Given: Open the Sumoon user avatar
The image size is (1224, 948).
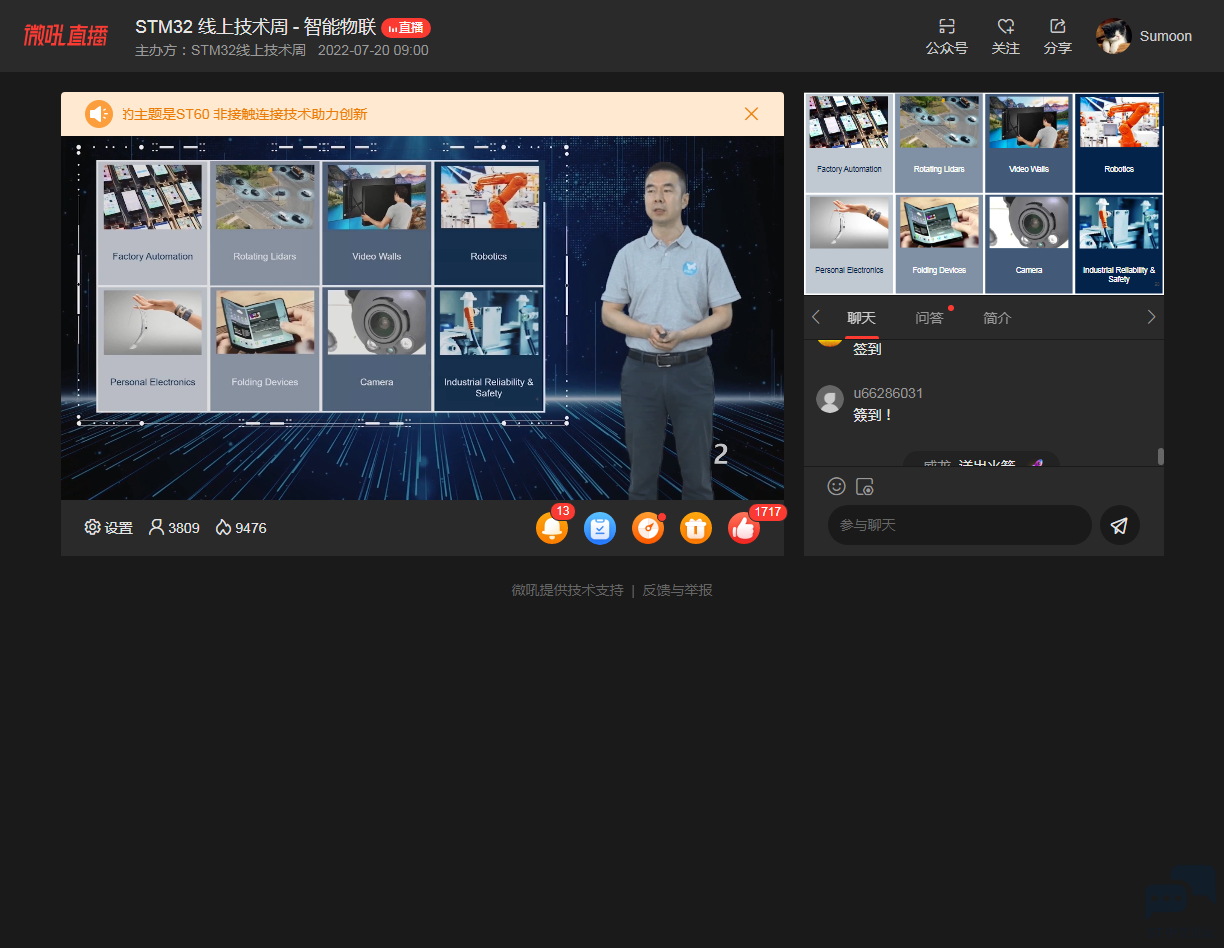Looking at the screenshot, I should [x=1113, y=36].
